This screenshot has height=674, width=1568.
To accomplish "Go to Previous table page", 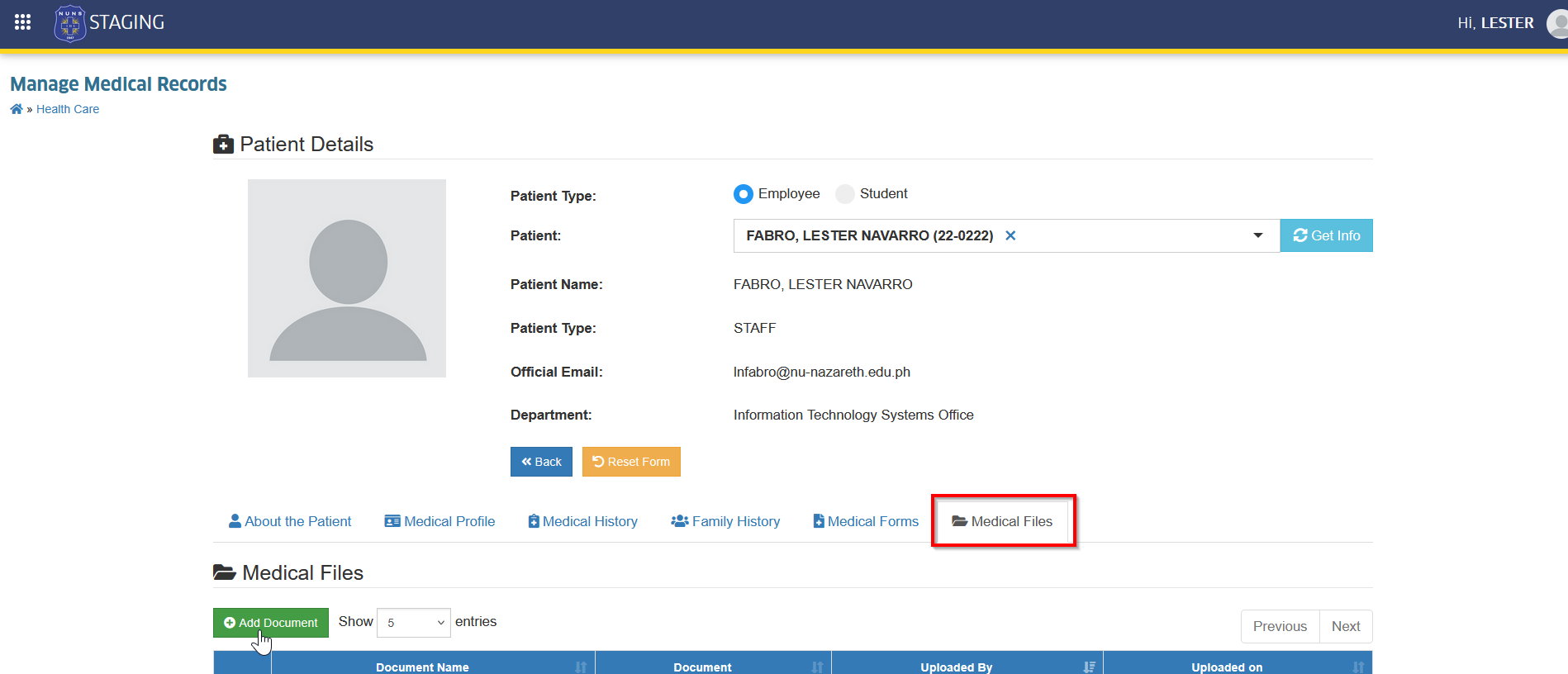I will click(x=1280, y=626).
